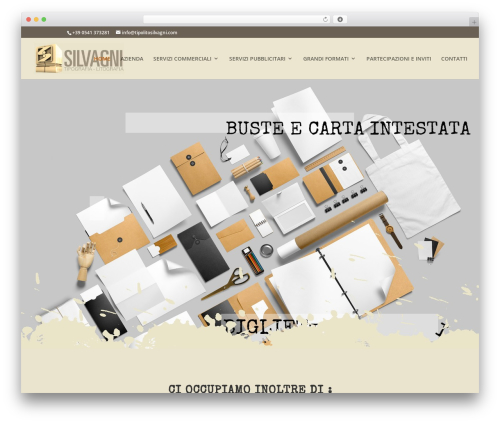Click the Silvagni logo image
Viewport: 500px width, 423px height.
click(79, 59)
